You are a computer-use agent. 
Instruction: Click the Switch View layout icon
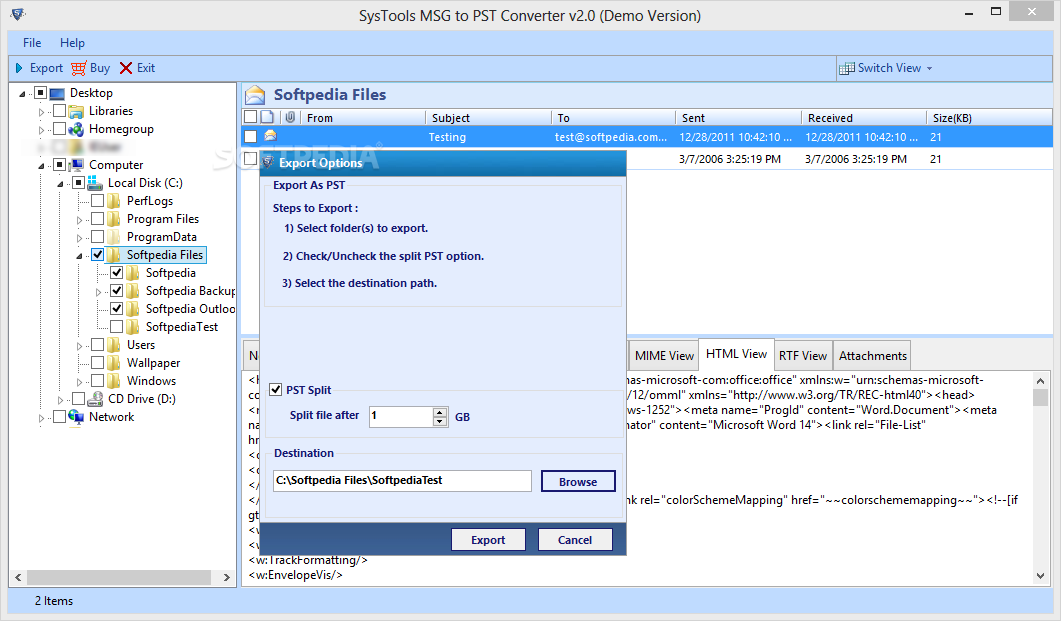tap(846, 68)
